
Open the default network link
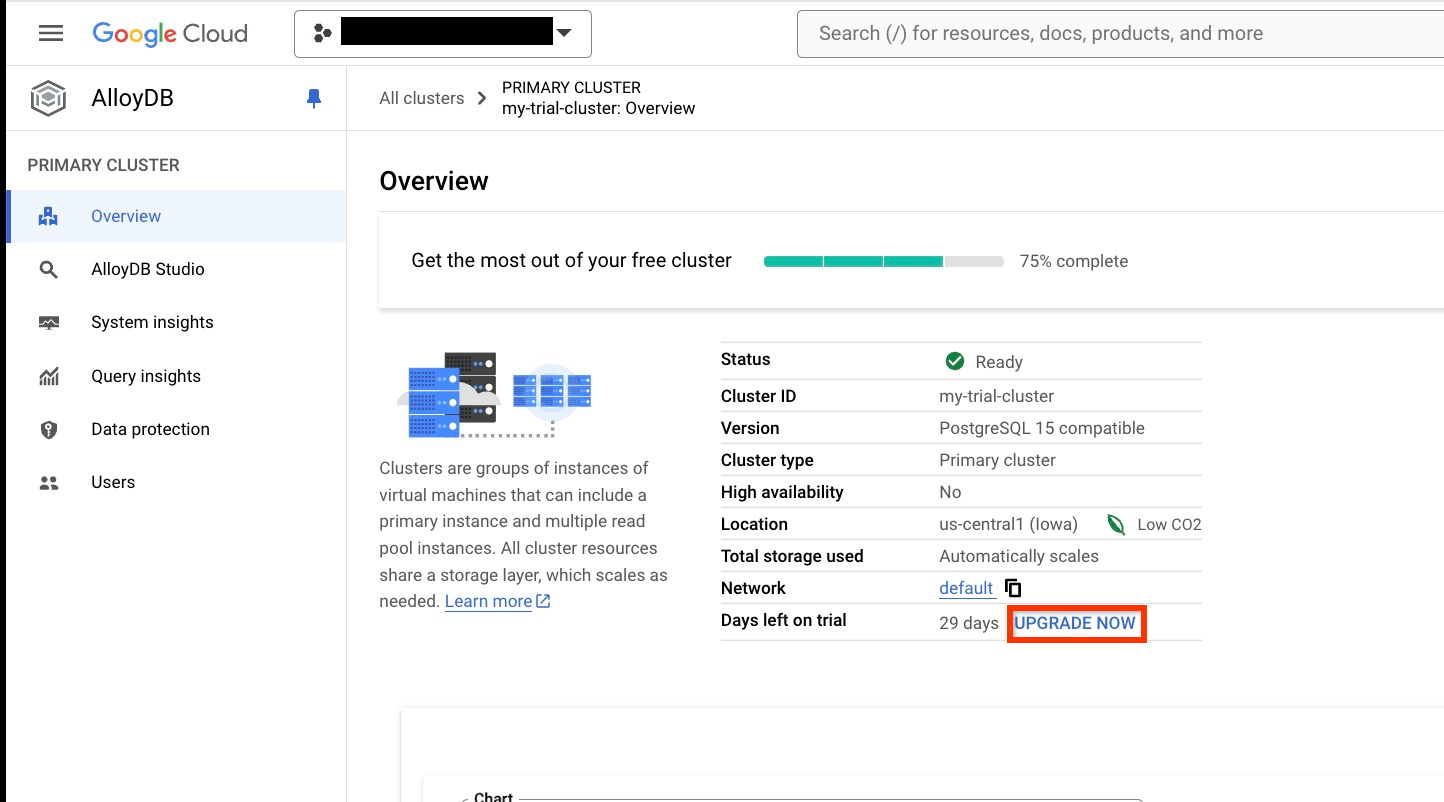pos(963,588)
